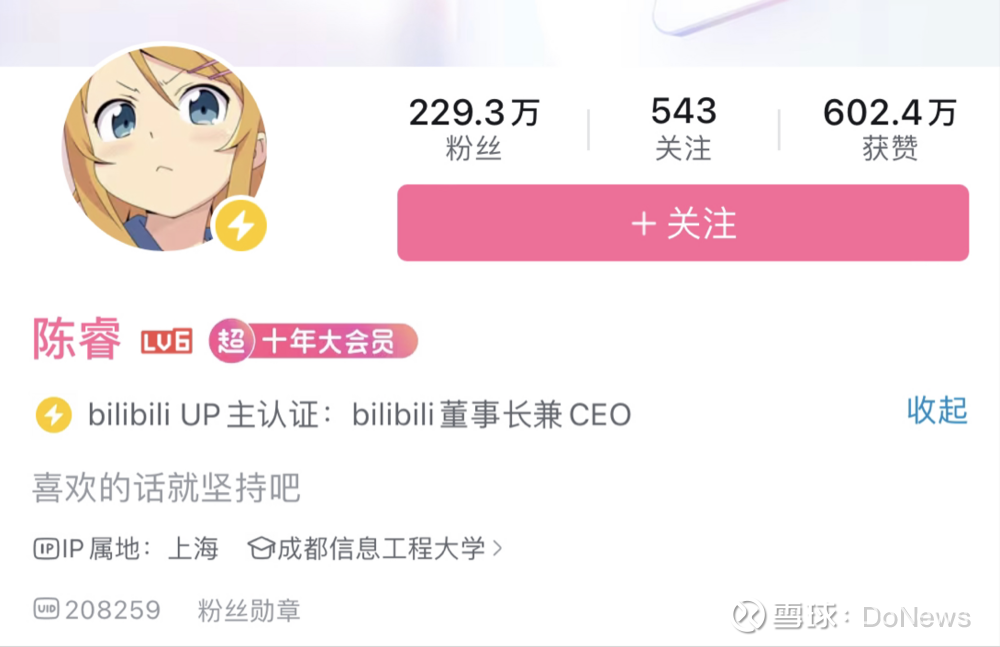Tap the UID icon
Viewport: 1000px width, 647px height.
(46, 609)
